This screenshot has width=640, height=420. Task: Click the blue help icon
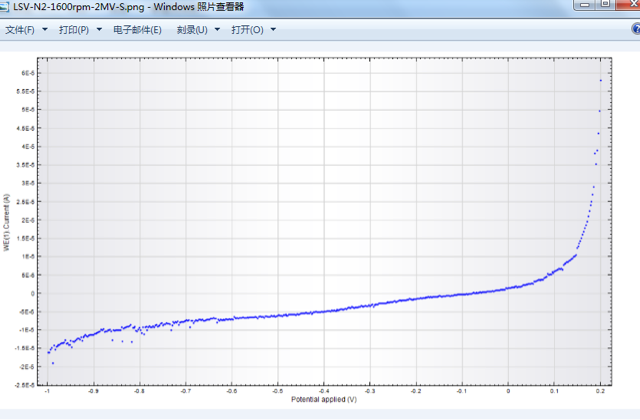pos(636,29)
